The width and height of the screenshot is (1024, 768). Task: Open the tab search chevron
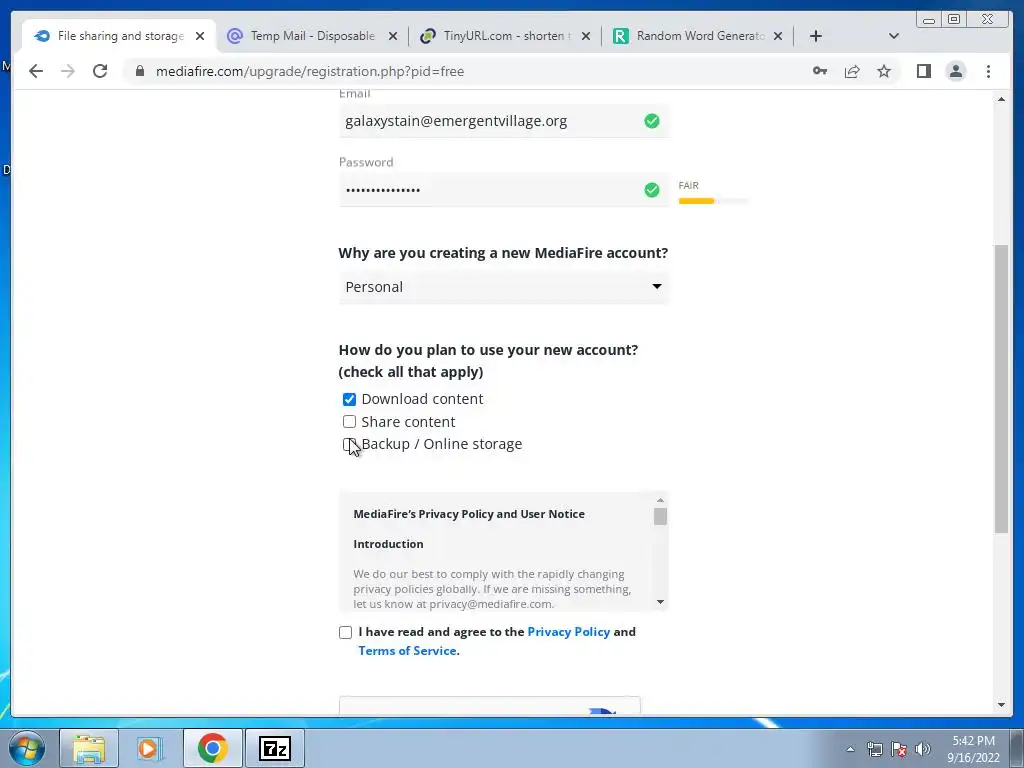click(894, 36)
